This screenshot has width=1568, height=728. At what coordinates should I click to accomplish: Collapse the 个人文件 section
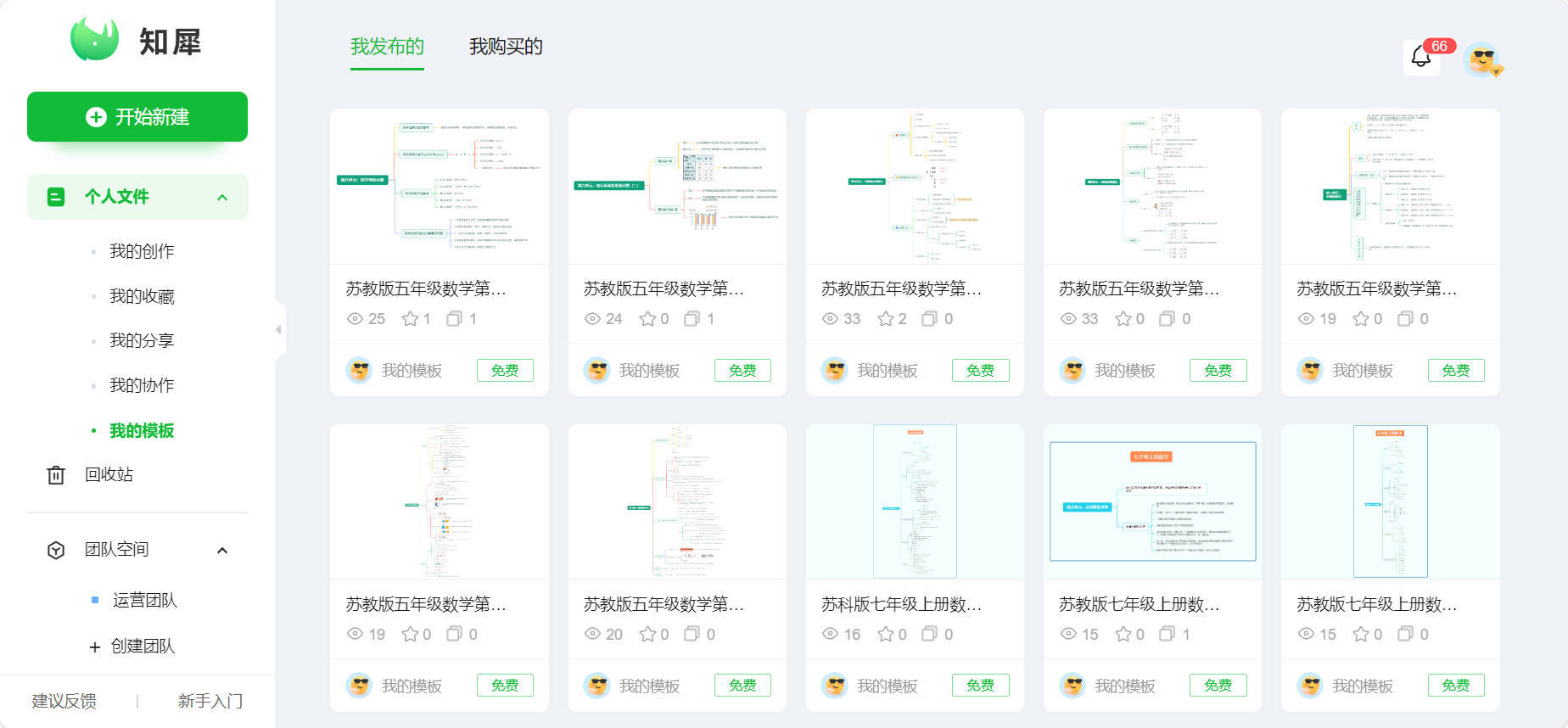(x=222, y=197)
